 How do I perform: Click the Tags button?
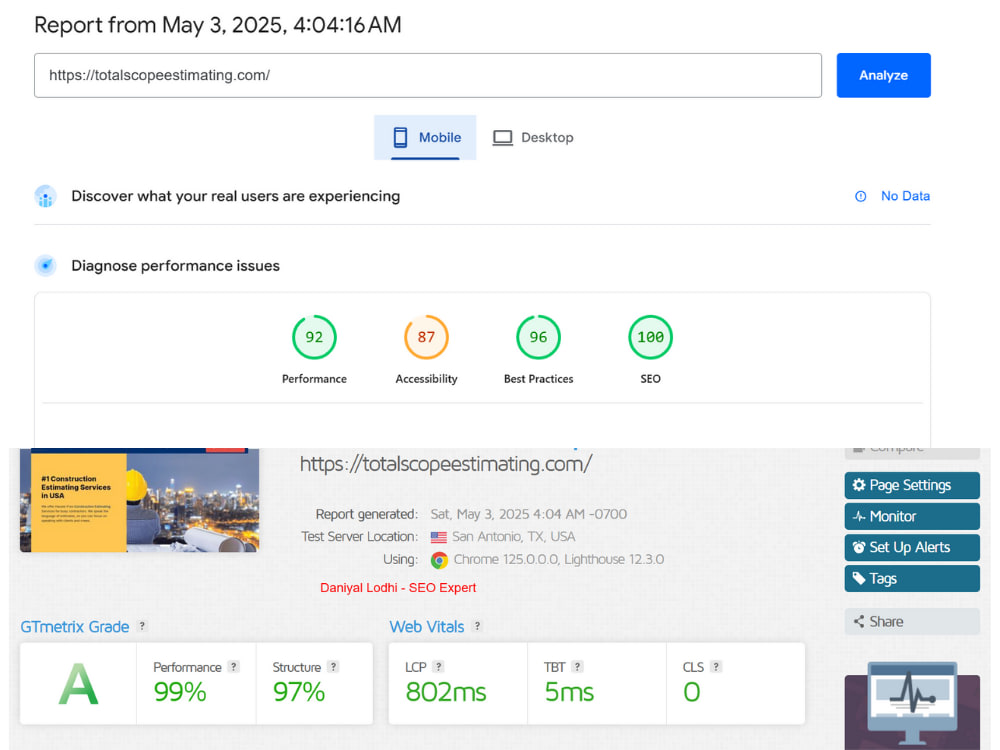click(912, 578)
